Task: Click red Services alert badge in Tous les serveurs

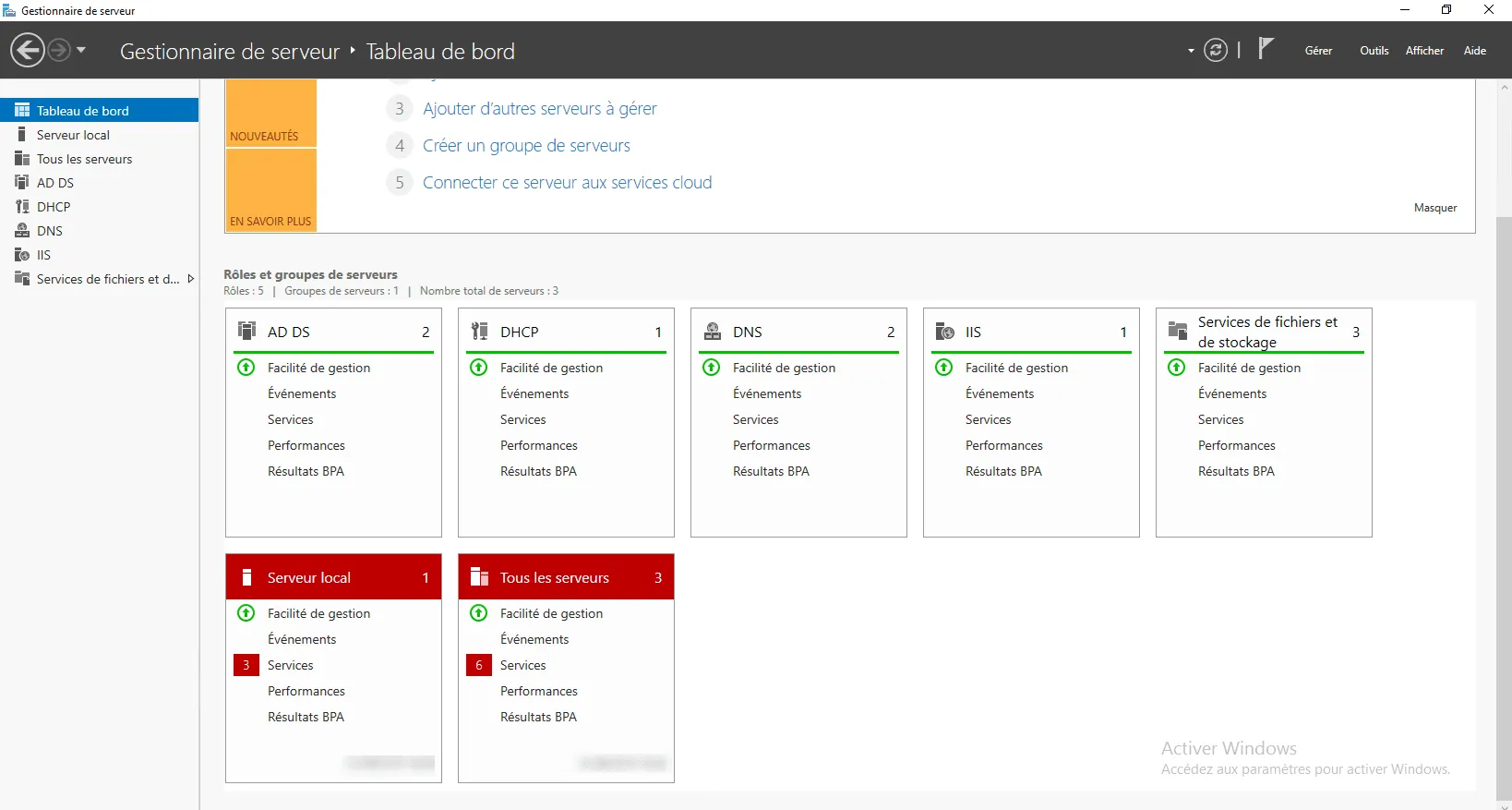Action: [x=478, y=665]
